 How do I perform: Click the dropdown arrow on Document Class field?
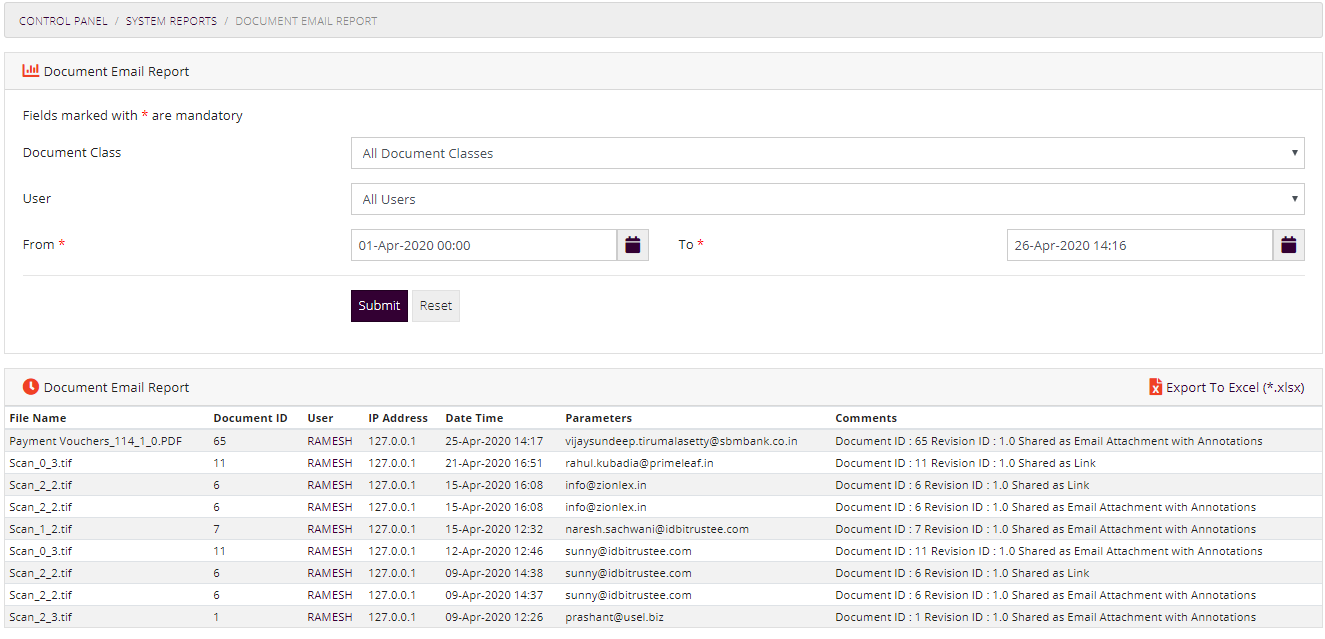pyautogui.click(x=1297, y=152)
